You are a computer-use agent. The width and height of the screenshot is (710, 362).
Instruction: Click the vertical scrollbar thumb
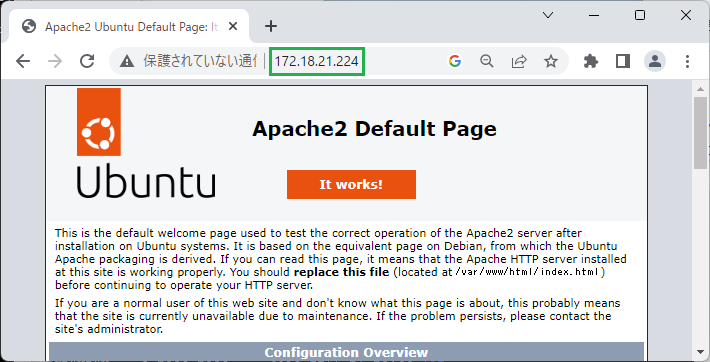pyautogui.click(x=700, y=132)
